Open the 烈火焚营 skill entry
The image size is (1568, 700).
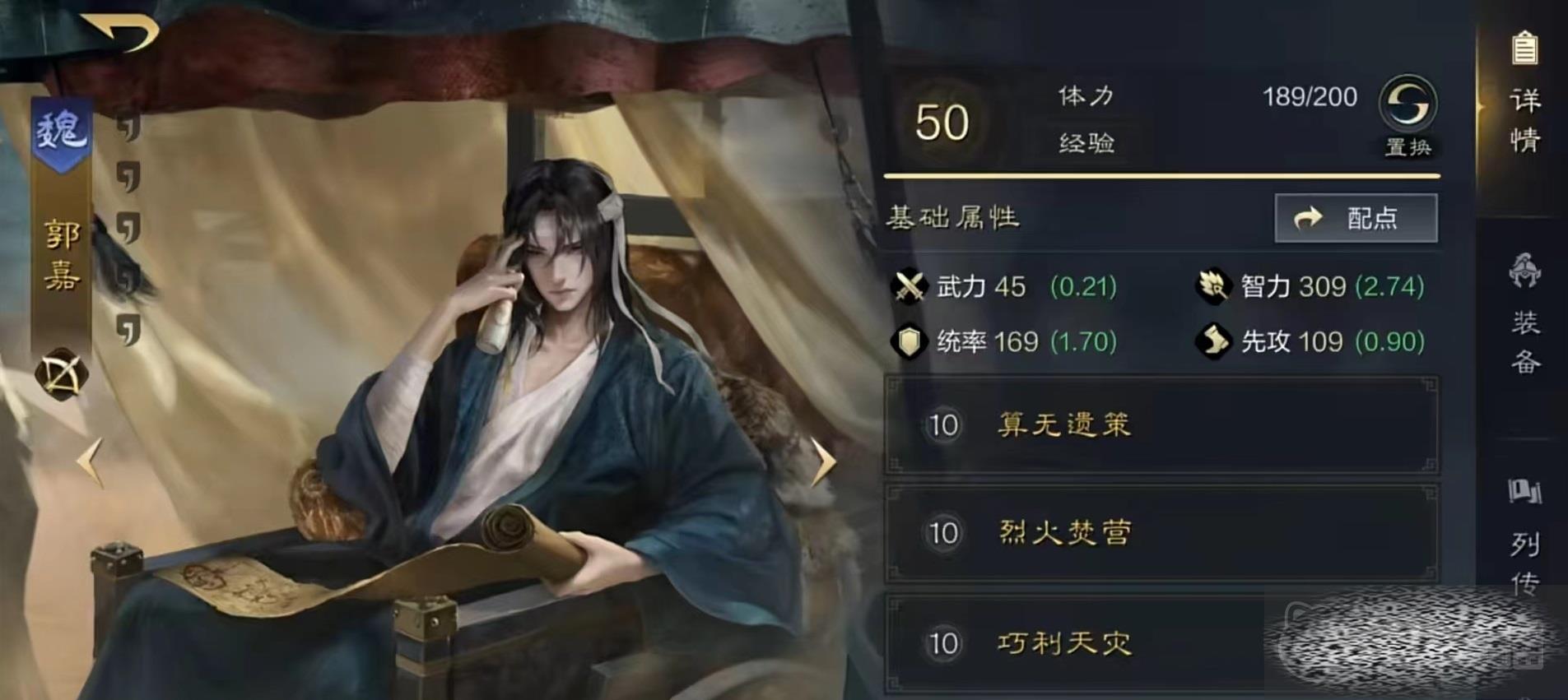click(x=1161, y=533)
